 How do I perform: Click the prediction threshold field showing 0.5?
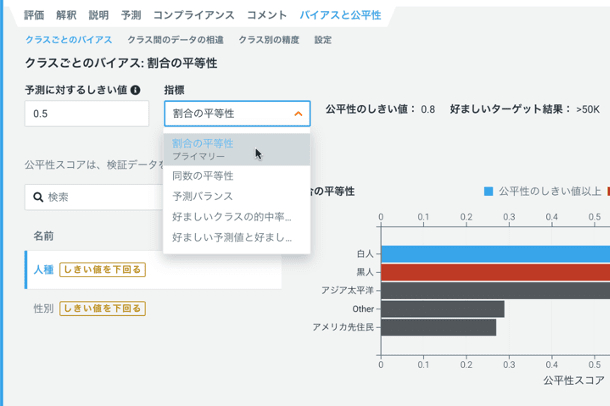(86, 114)
